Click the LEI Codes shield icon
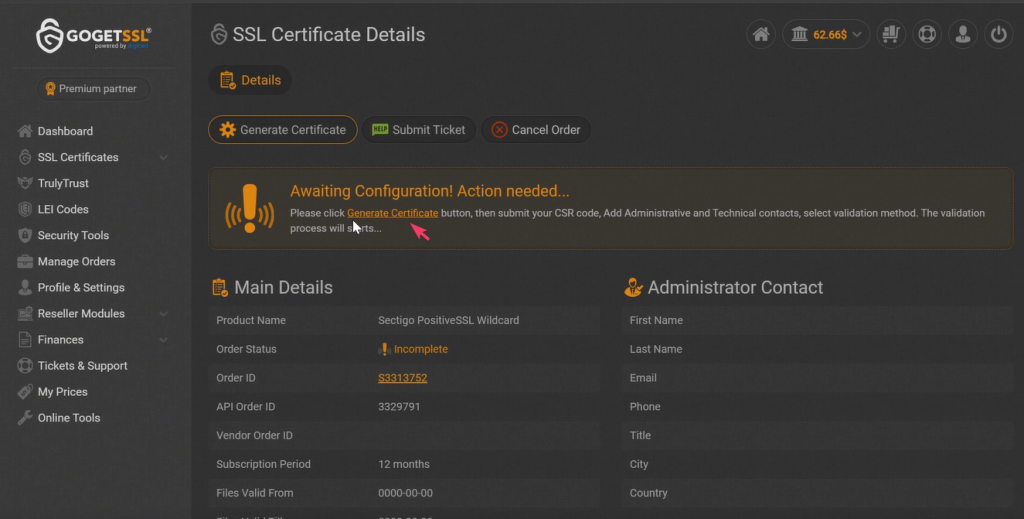 (25, 210)
